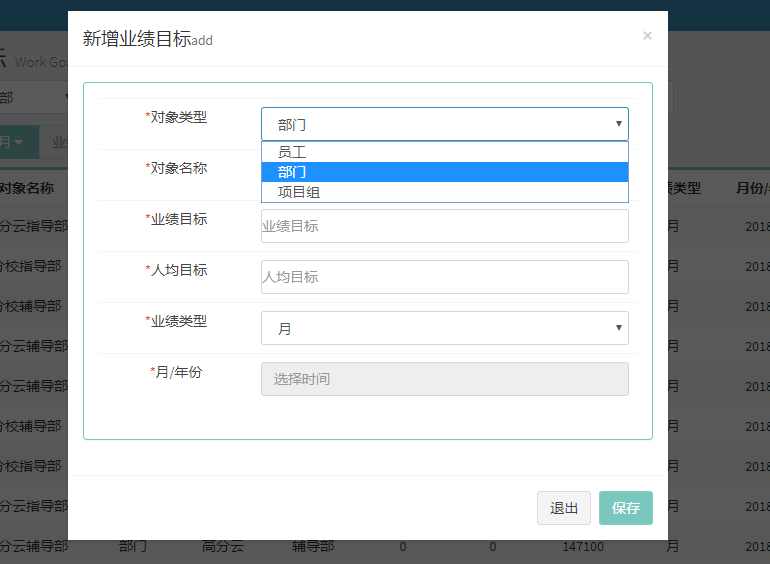Click the 人均目标 text field
This screenshot has width=770, height=564.
[444, 277]
